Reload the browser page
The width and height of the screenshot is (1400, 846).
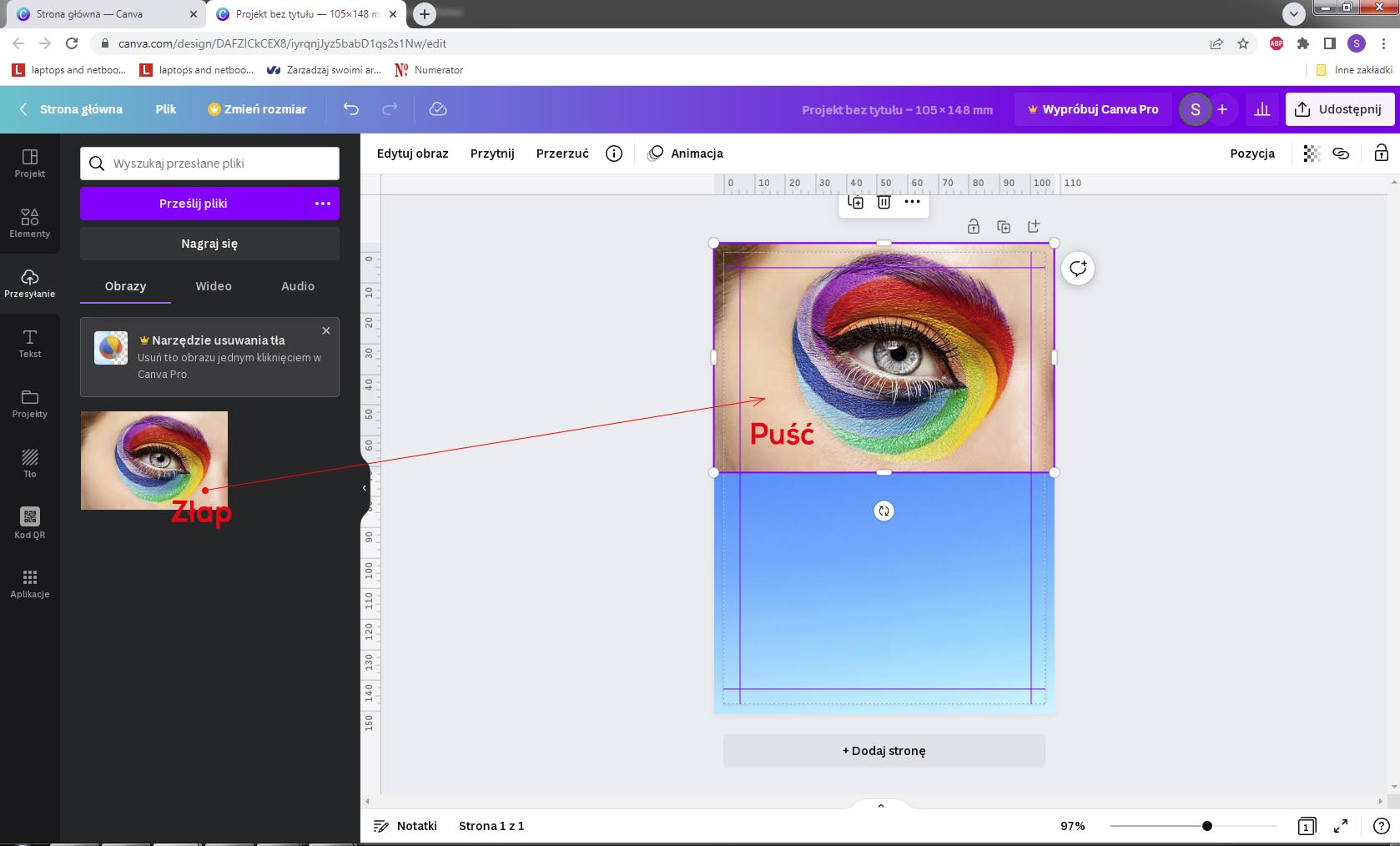coord(72,43)
